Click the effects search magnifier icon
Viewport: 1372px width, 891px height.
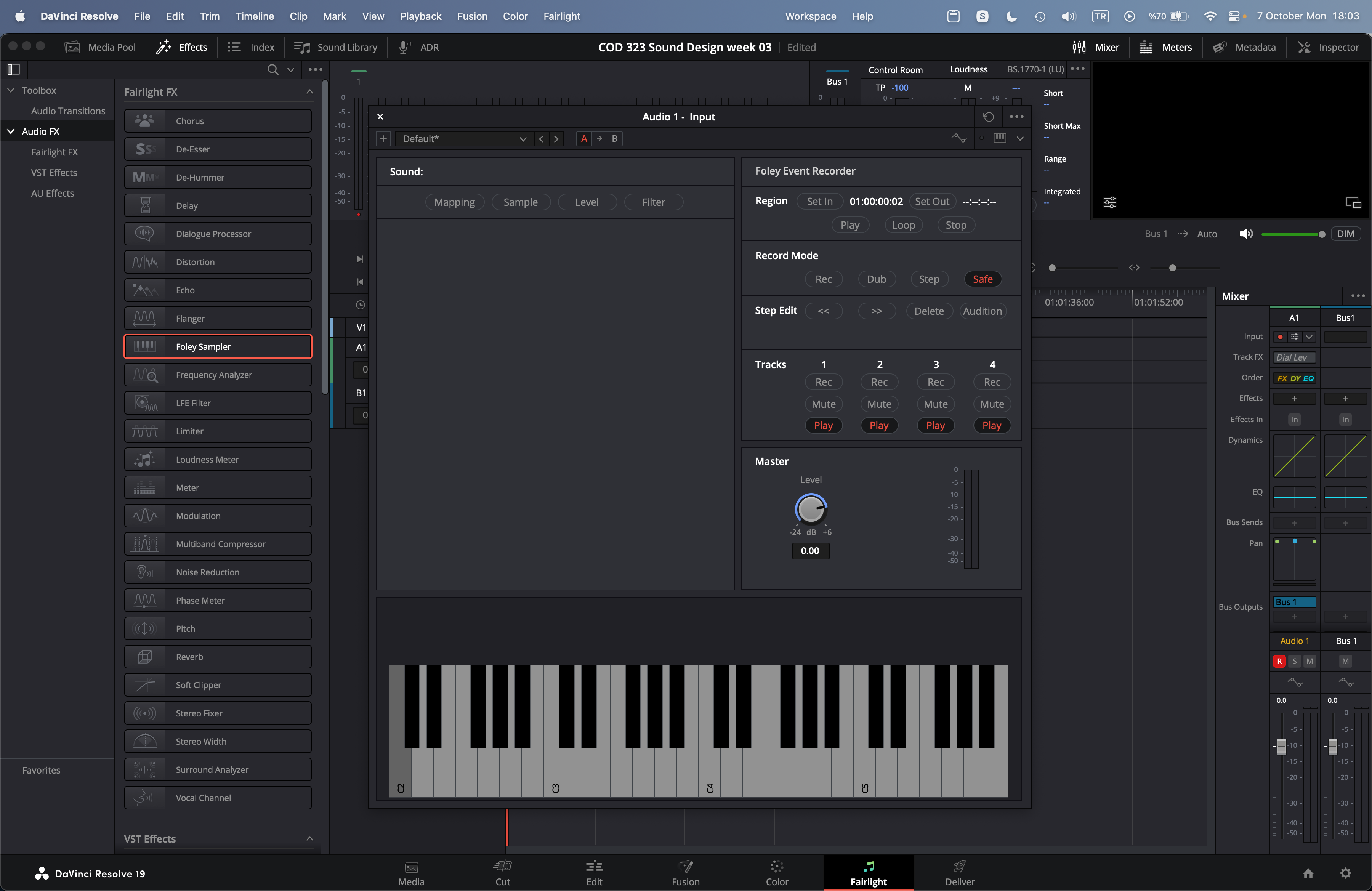[x=272, y=70]
